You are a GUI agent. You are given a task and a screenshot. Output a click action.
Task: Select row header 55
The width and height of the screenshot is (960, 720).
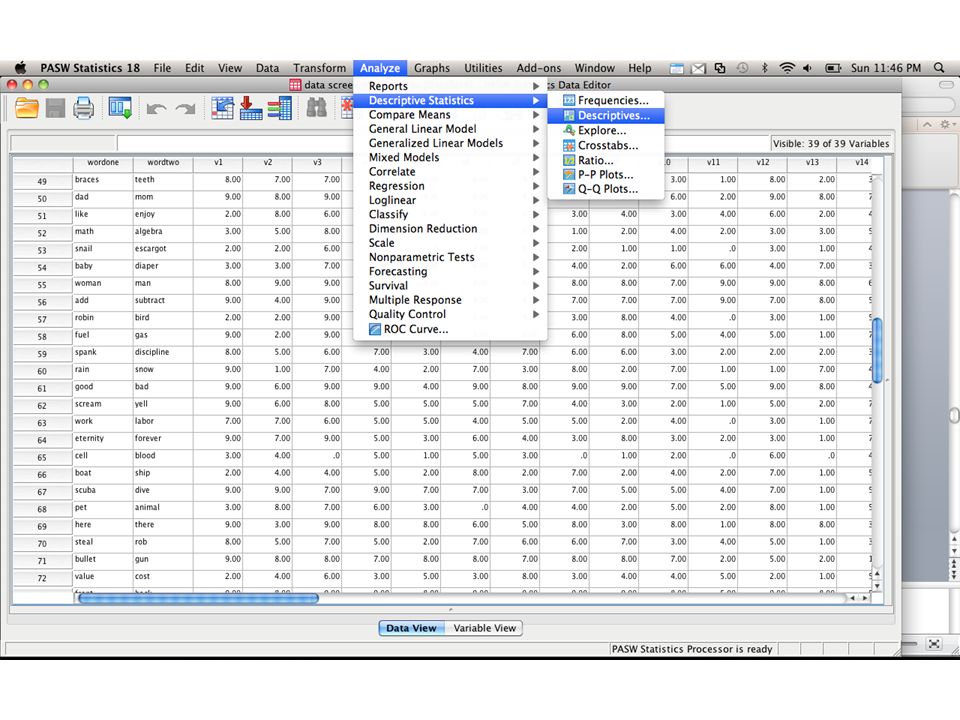coord(42,285)
